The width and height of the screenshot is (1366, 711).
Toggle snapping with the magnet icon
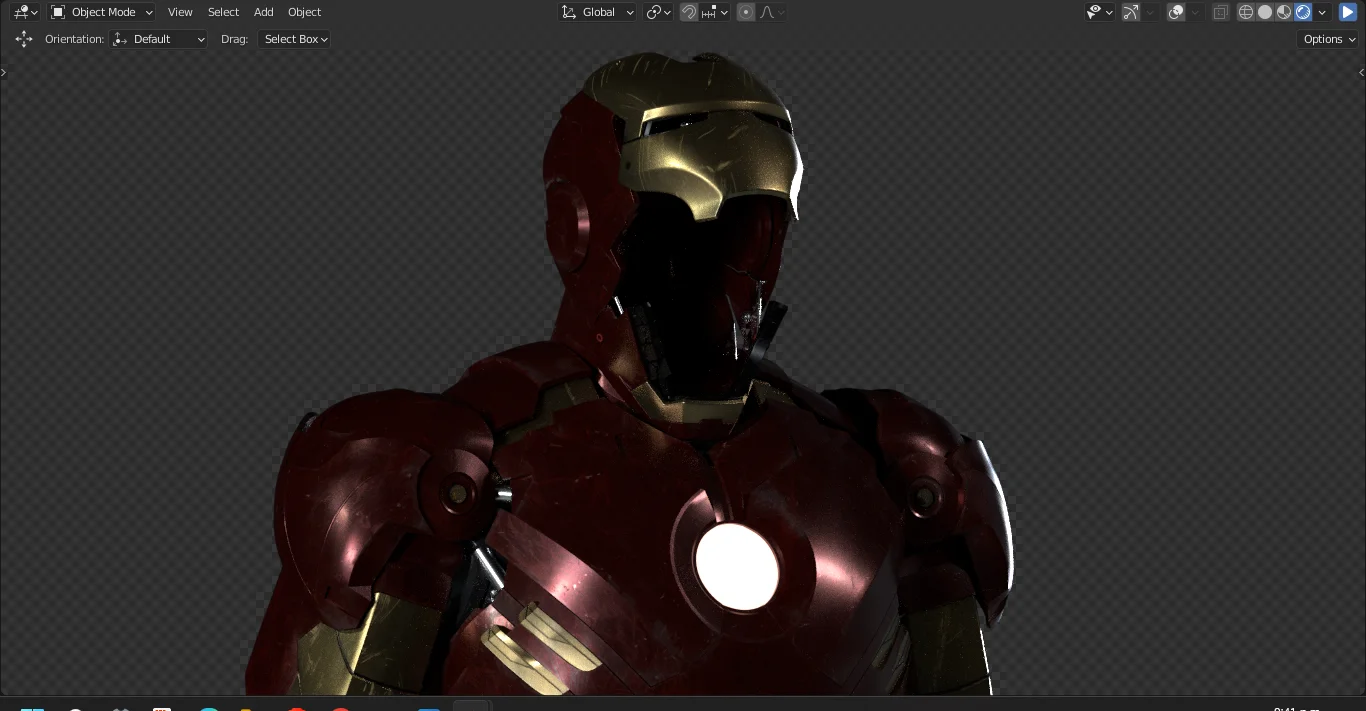click(x=689, y=12)
